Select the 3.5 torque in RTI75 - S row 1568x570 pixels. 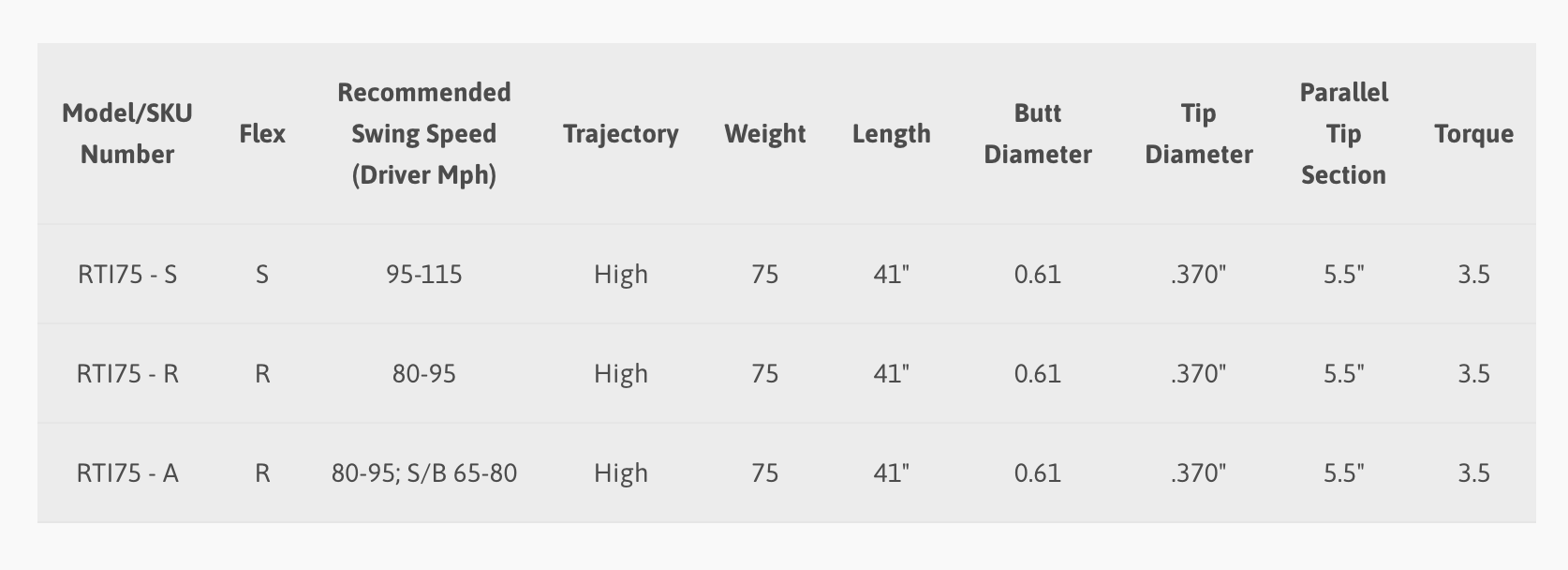click(1474, 274)
